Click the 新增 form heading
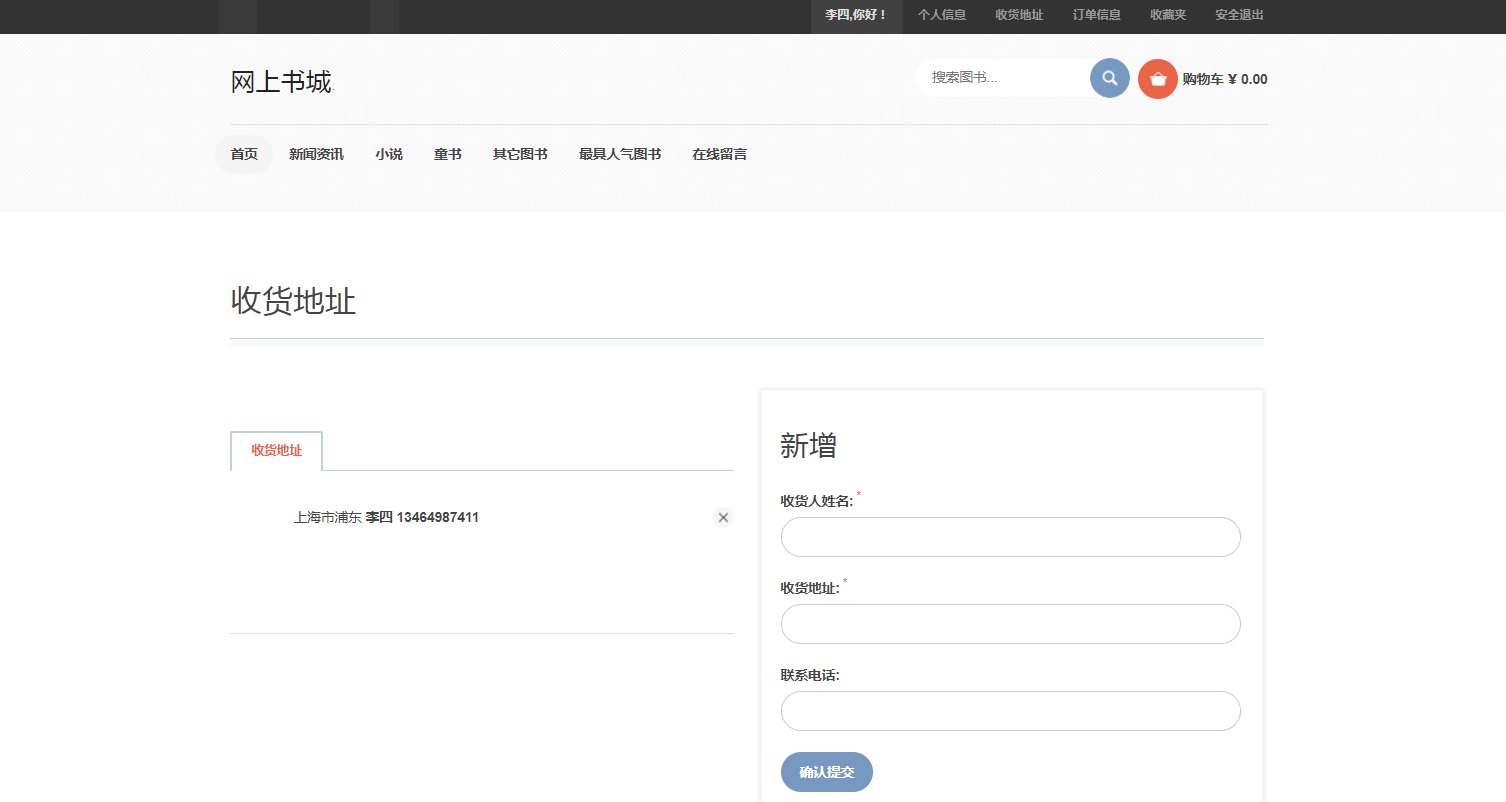 point(808,445)
